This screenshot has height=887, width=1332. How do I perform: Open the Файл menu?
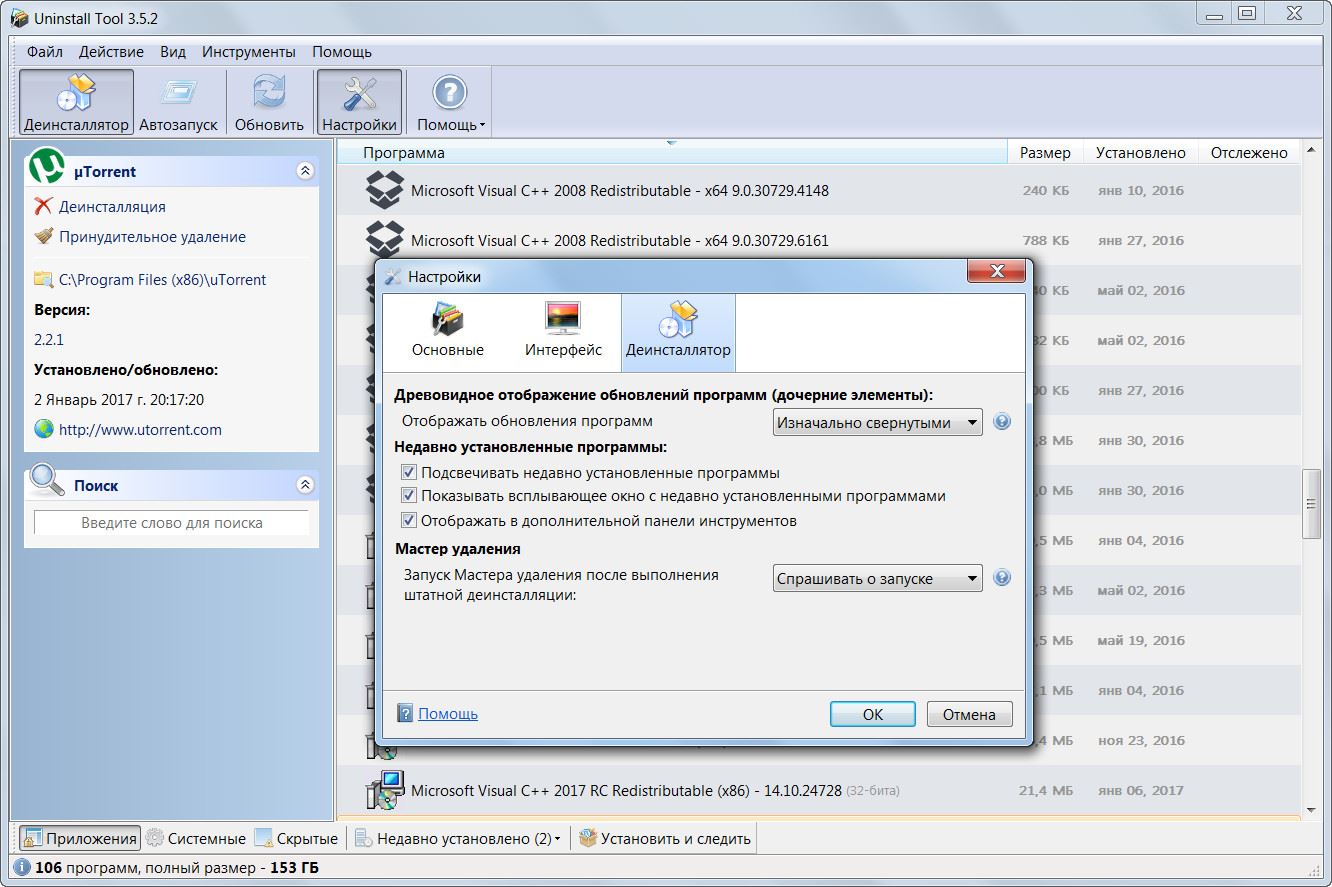click(x=45, y=51)
